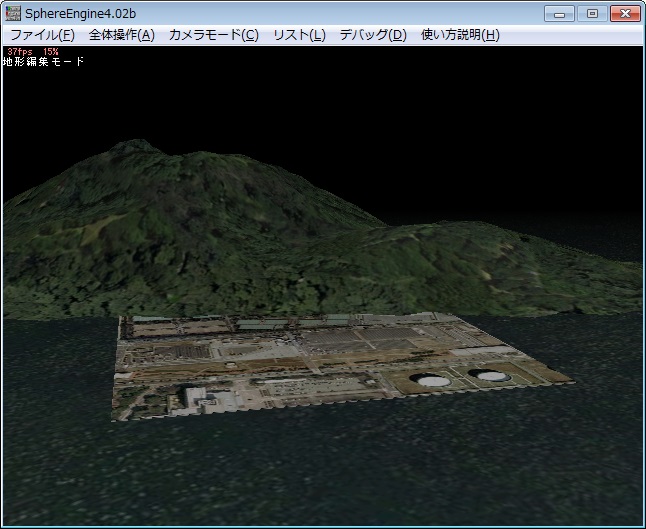Viewport: 646px width, 529px height.
Task: Close the SphereEngine4.02b window
Action: coord(625,14)
